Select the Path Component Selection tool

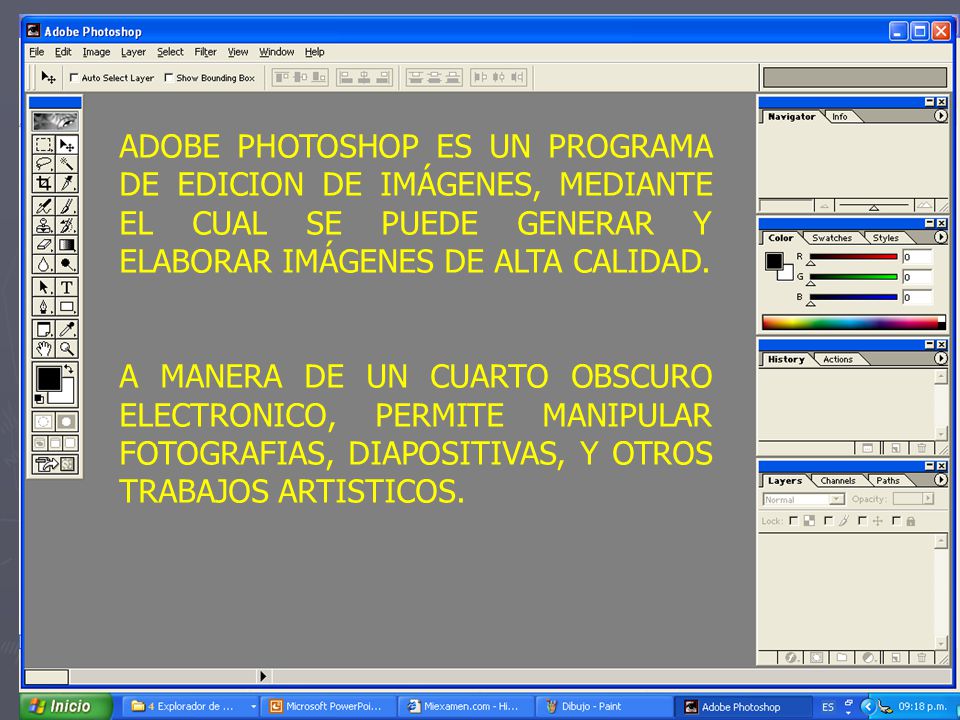click(43, 287)
